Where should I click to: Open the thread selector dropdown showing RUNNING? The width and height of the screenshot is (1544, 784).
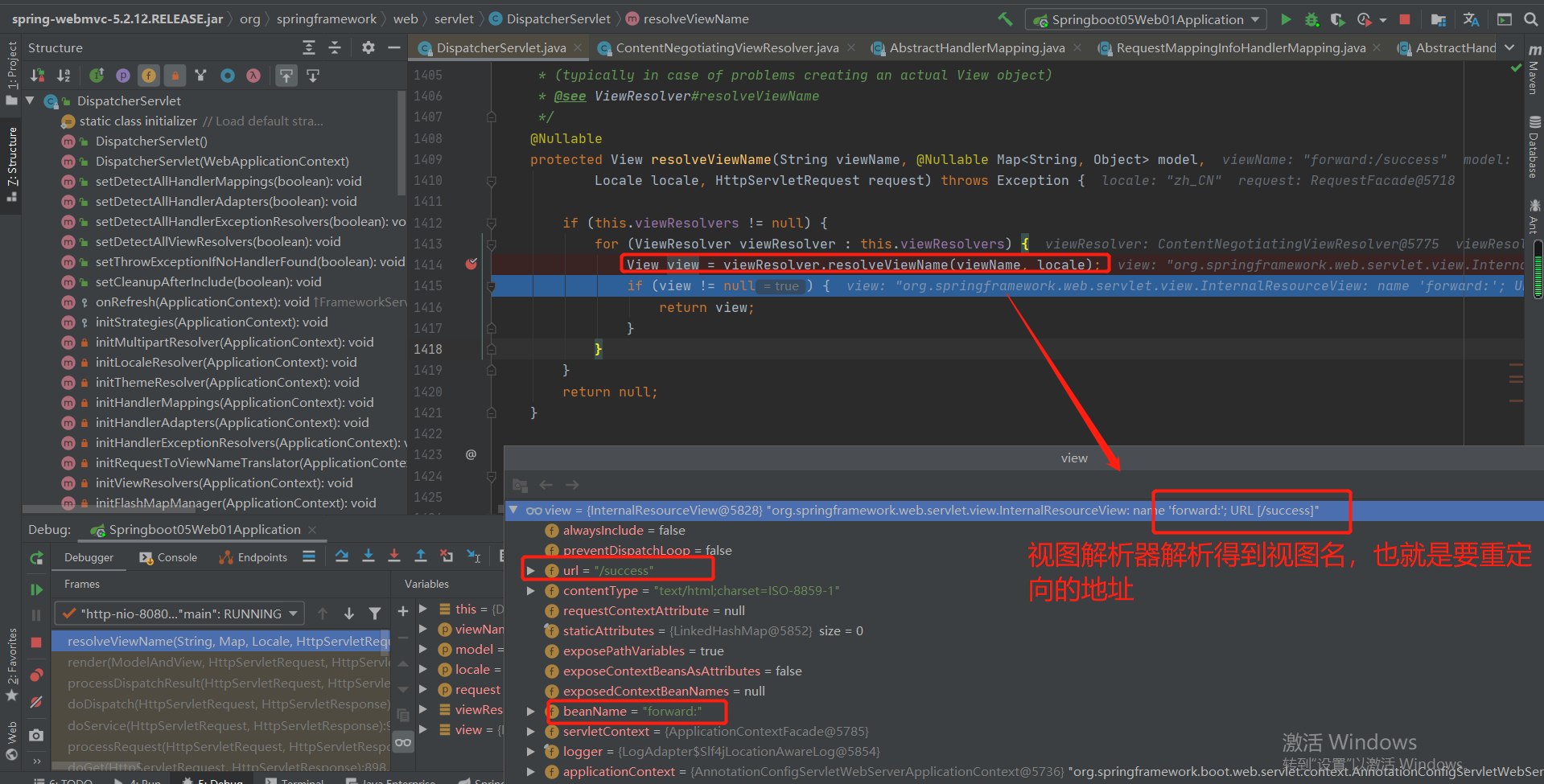pyautogui.click(x=179, y=614)
